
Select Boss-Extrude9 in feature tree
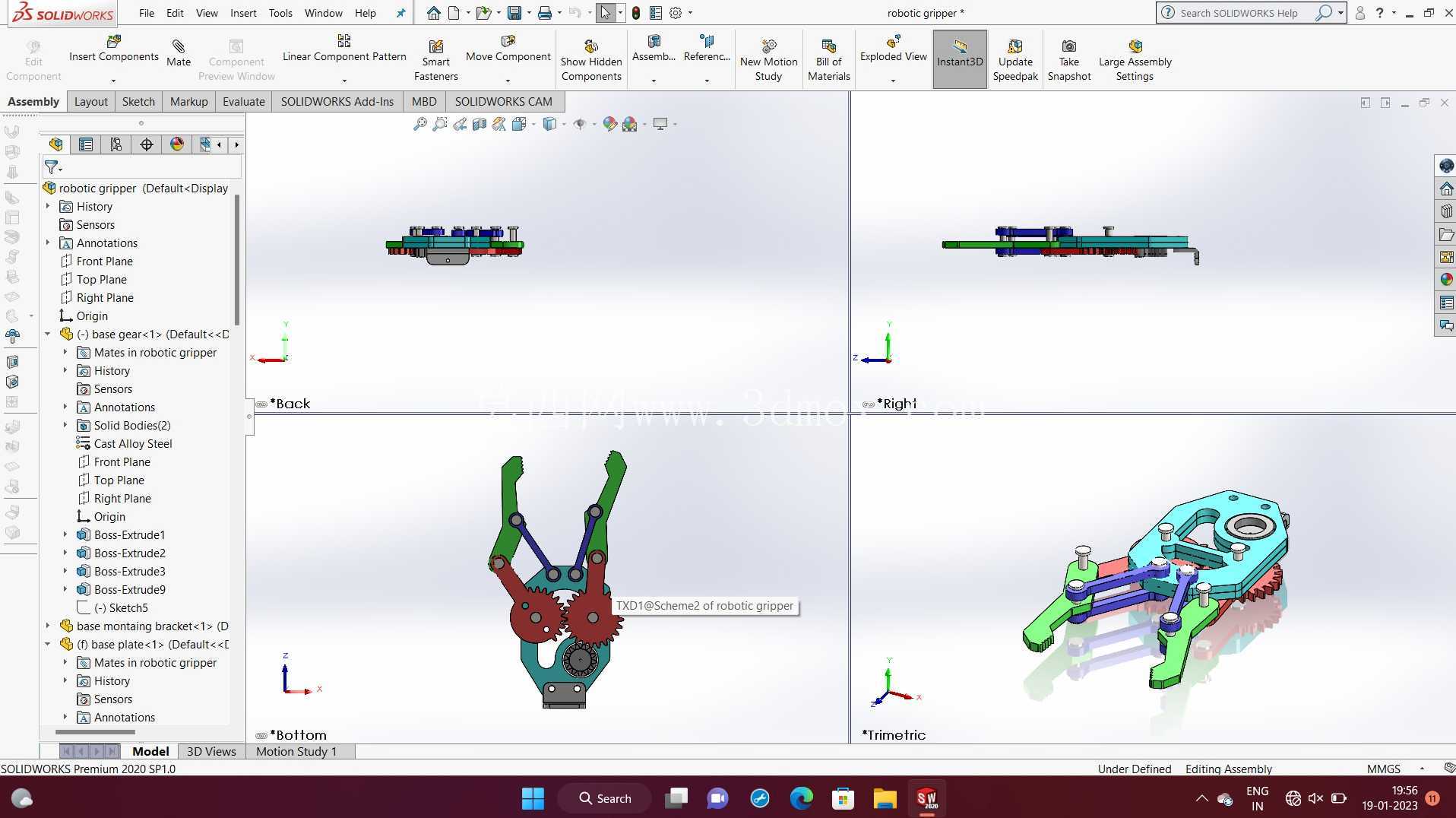click(129, 589)
